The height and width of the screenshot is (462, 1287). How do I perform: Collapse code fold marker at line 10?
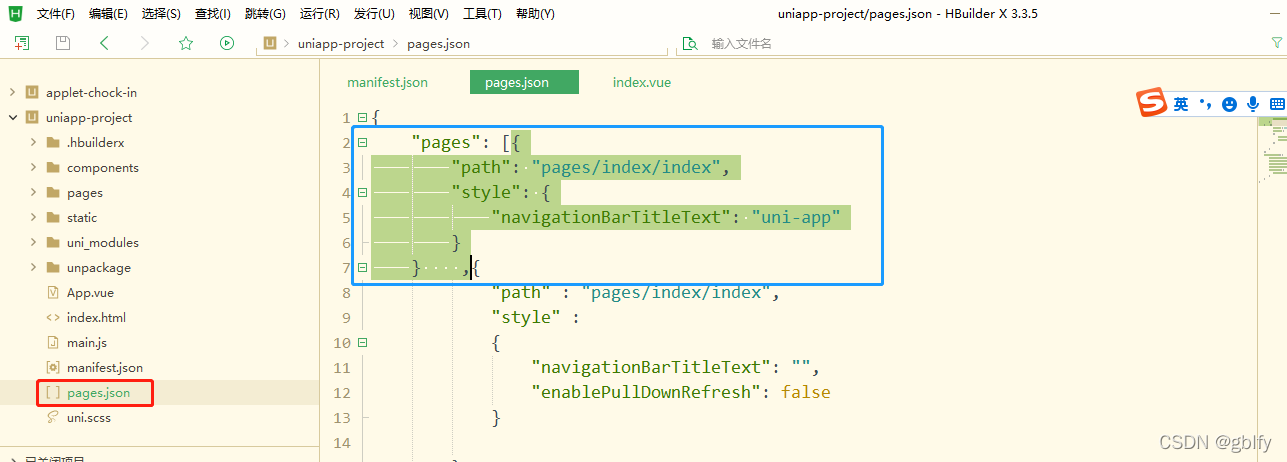pos(362,342)
